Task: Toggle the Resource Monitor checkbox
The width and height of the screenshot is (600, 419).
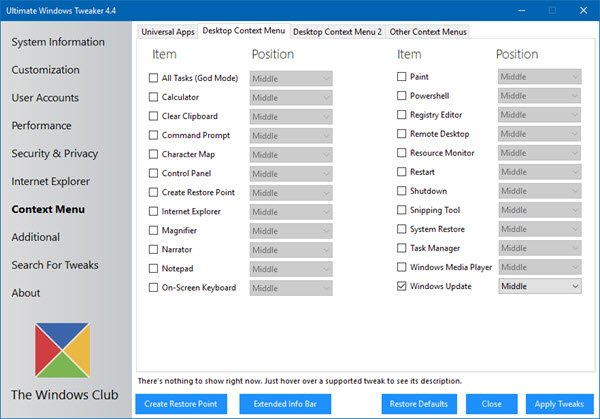Action: (x=401, y=153)
